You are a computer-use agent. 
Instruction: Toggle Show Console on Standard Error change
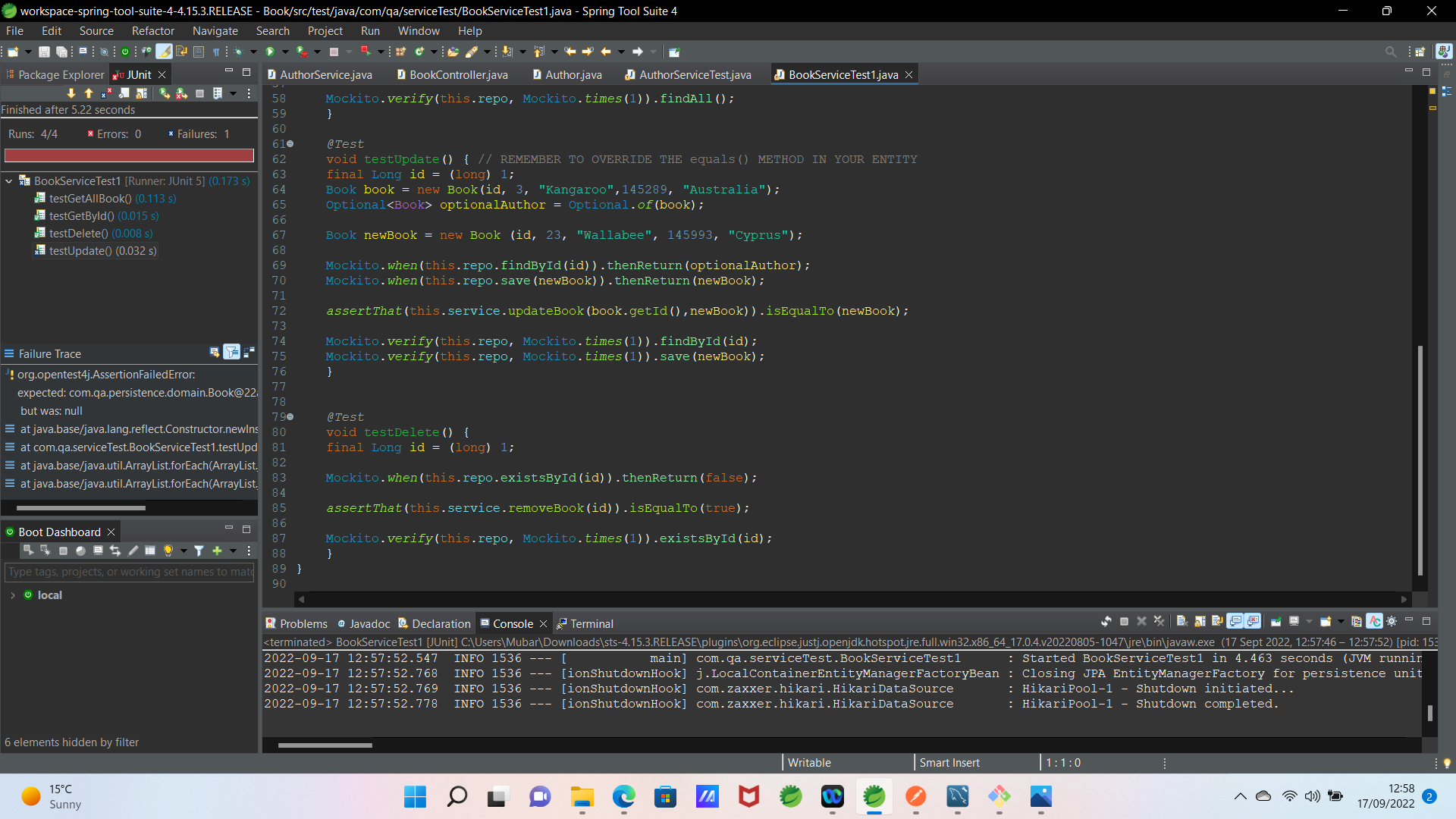[x=1253, y=622]
